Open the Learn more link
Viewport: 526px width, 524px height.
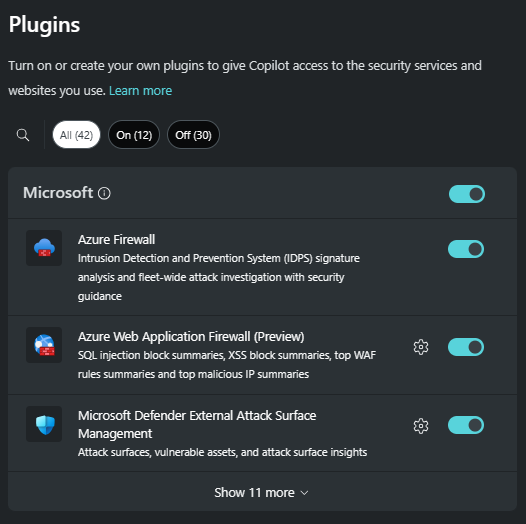click(x=140, y=91)
